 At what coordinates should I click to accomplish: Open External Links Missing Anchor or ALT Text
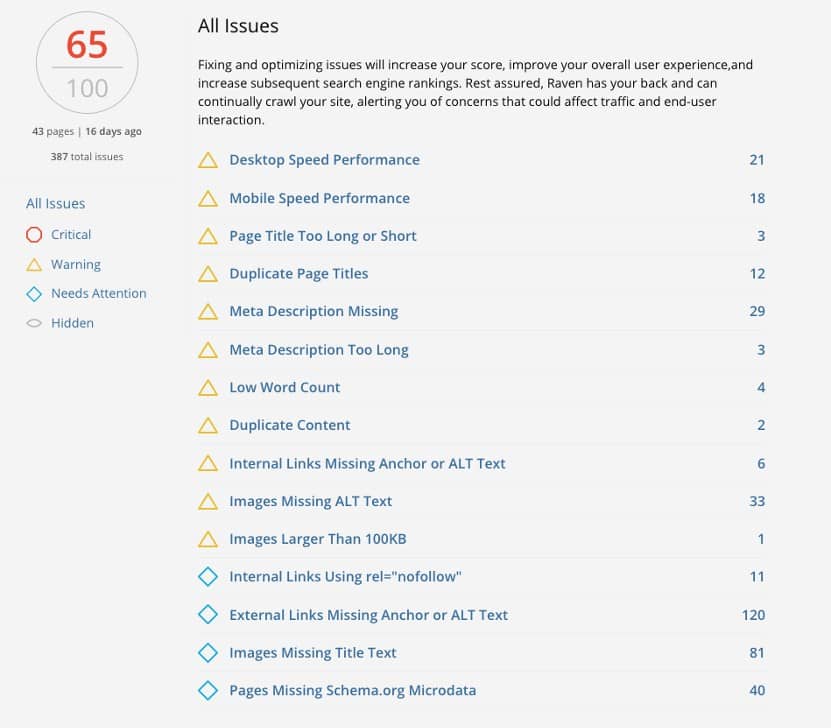coord(368,614)
